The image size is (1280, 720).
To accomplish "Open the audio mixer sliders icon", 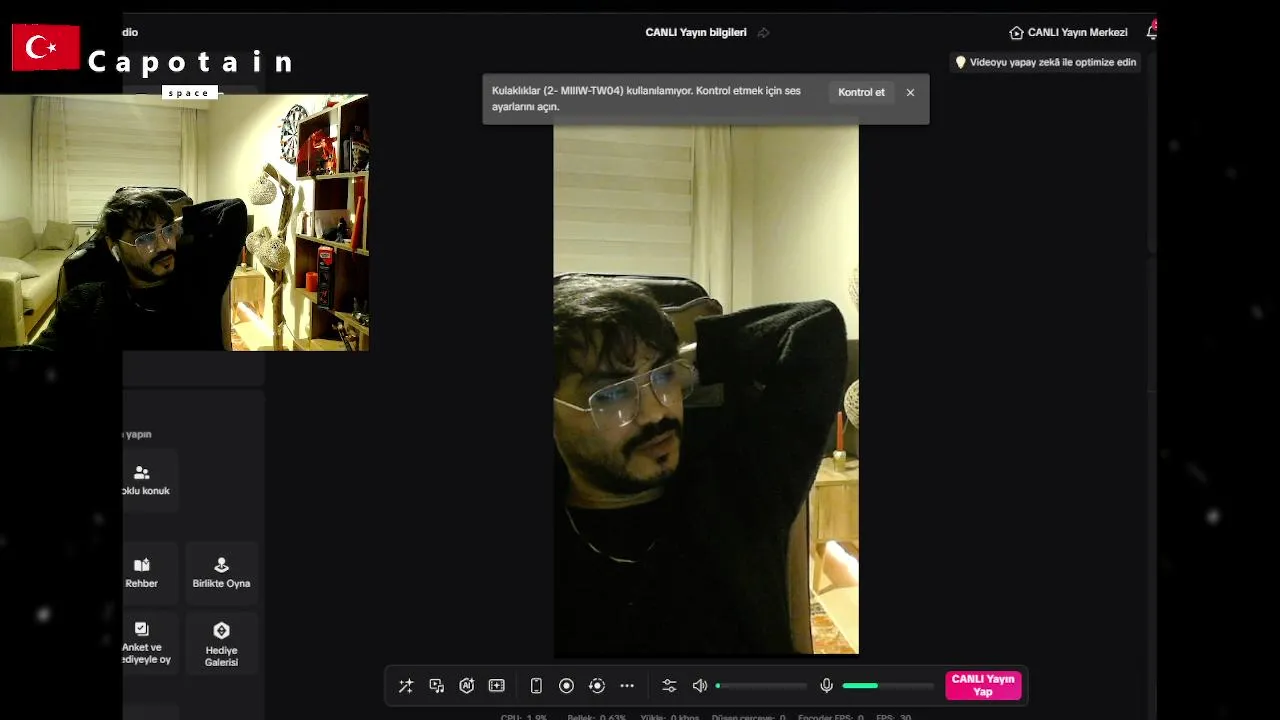I will coord(669,686).
